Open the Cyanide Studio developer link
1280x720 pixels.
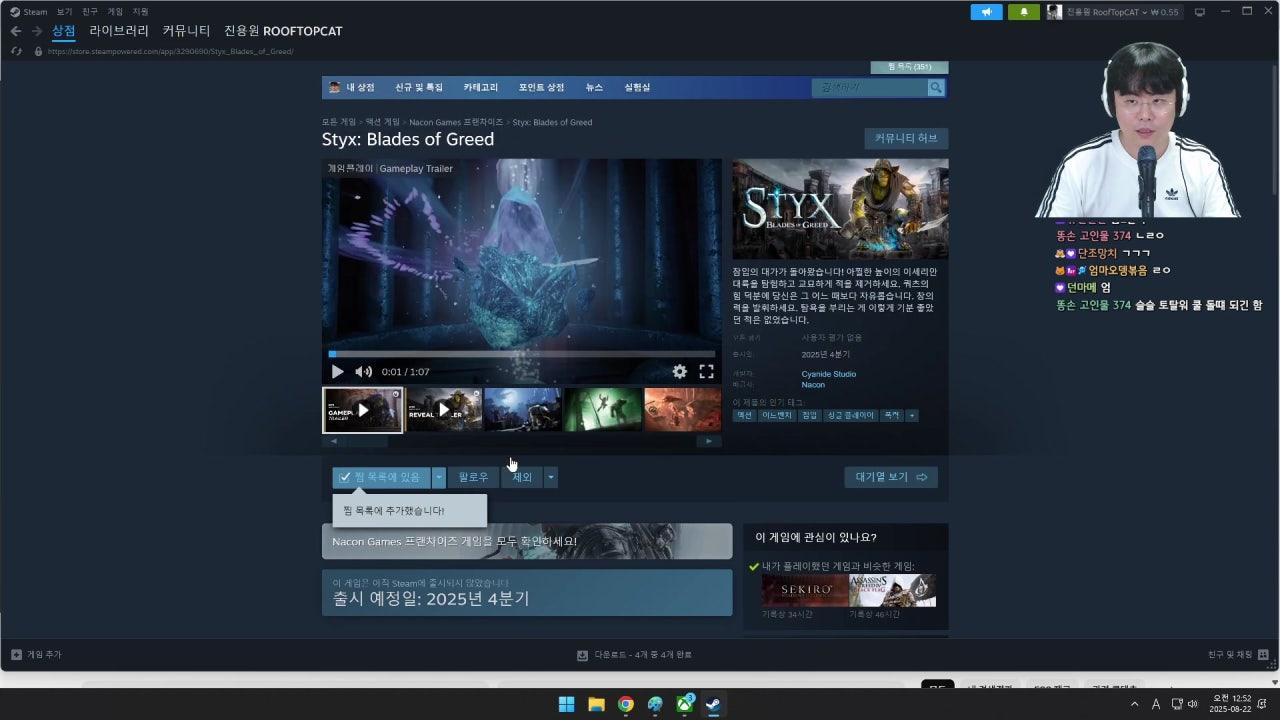[829, 374]
